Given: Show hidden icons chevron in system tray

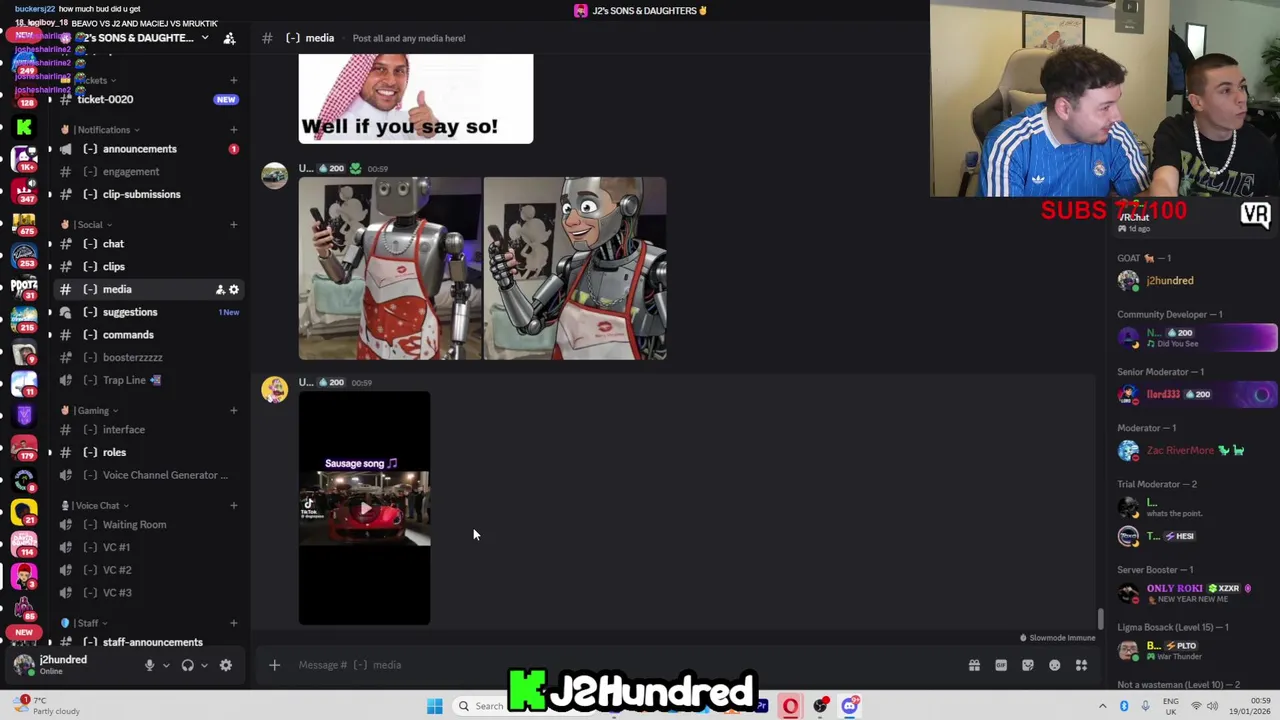Looking at the screenshot, I should coord(1103,706).
